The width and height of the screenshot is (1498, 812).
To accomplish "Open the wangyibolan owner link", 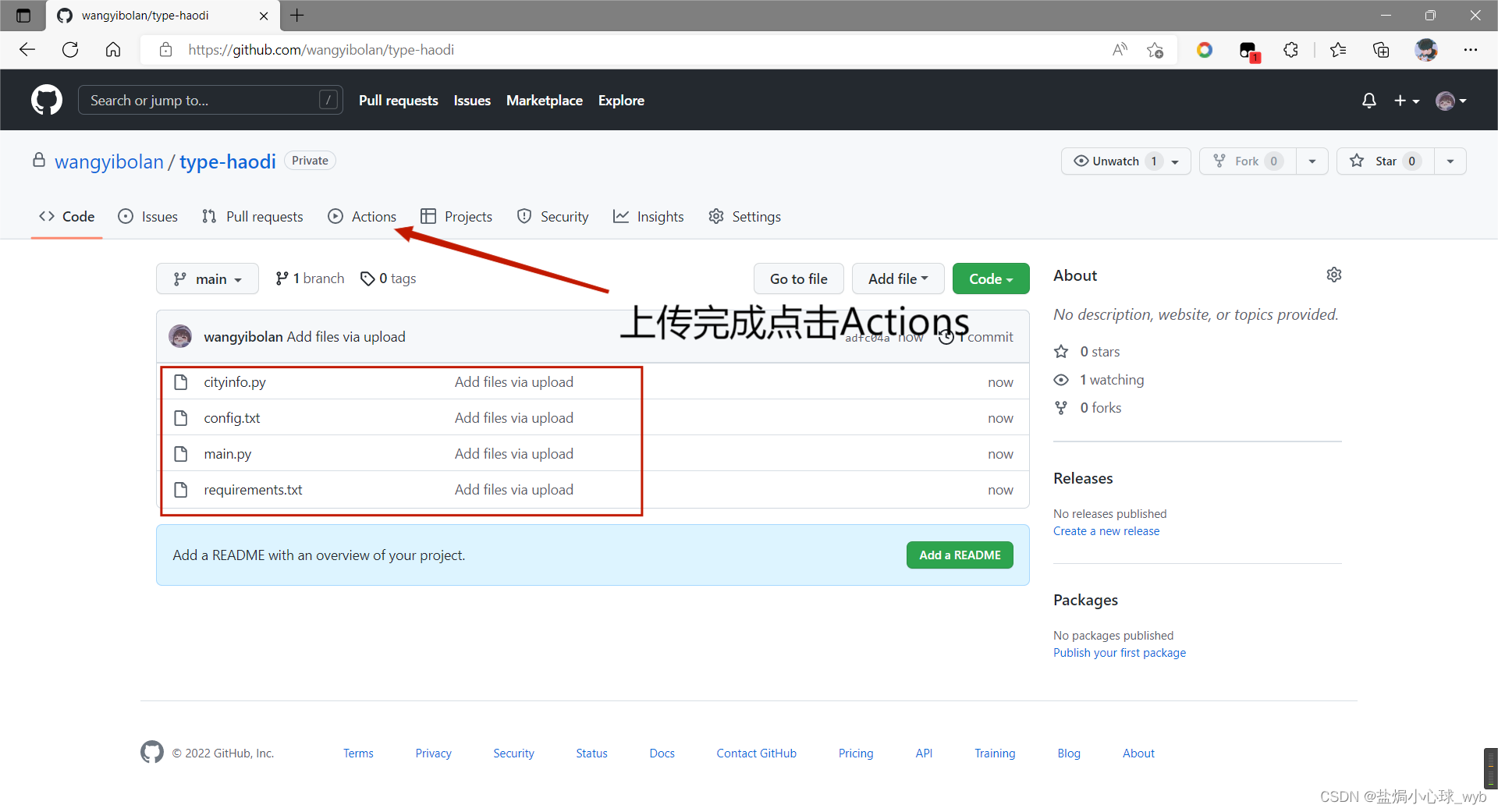I will (x=109, y=161).
